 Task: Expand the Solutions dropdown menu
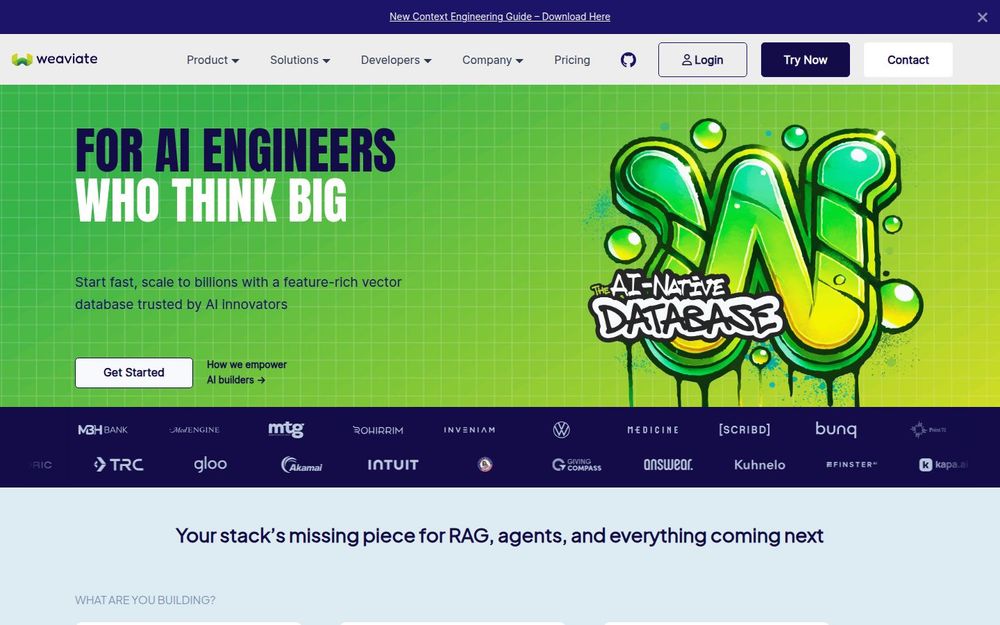[x=300, y=60]
